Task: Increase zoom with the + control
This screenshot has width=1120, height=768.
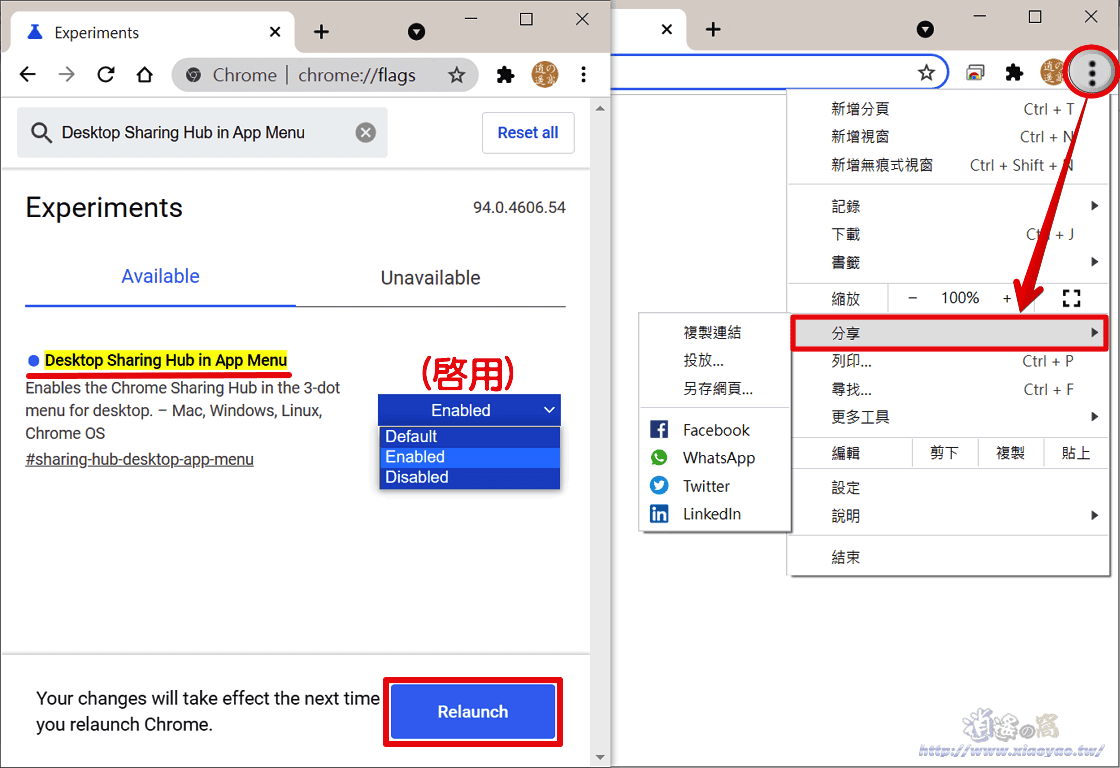Action: click(x=1007, y=297)
